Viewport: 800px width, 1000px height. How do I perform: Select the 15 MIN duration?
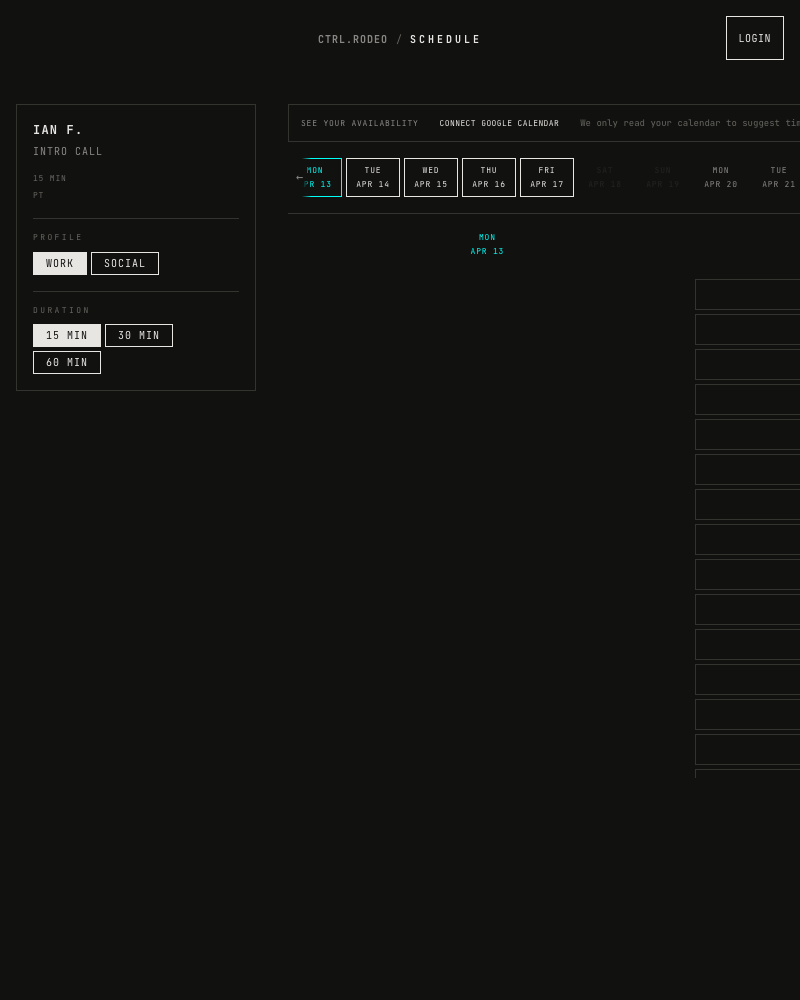66,335
